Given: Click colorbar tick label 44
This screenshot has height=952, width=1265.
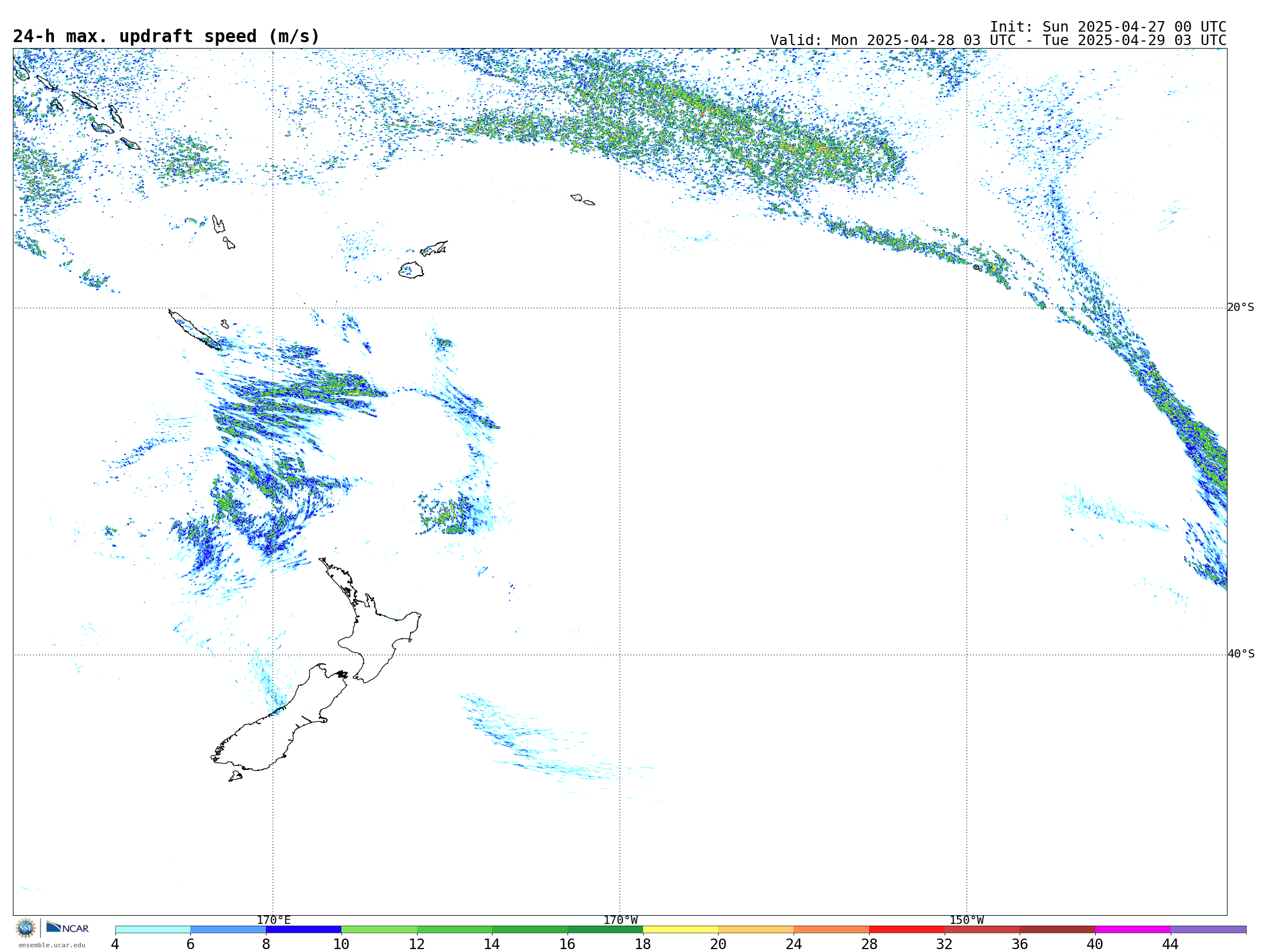Looking at the screenshot, I should pyautogui.click(x=1171, y=944).
